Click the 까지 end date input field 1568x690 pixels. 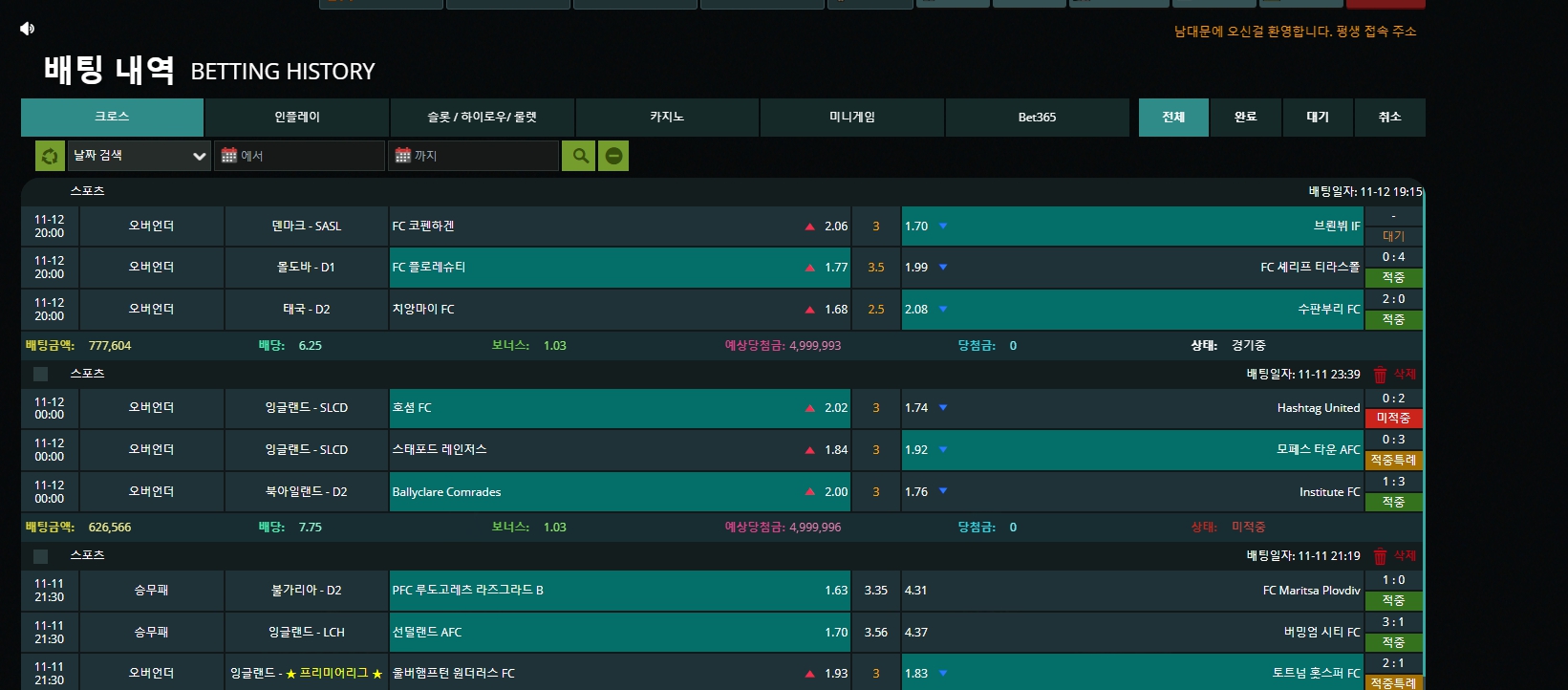point(483,156)
